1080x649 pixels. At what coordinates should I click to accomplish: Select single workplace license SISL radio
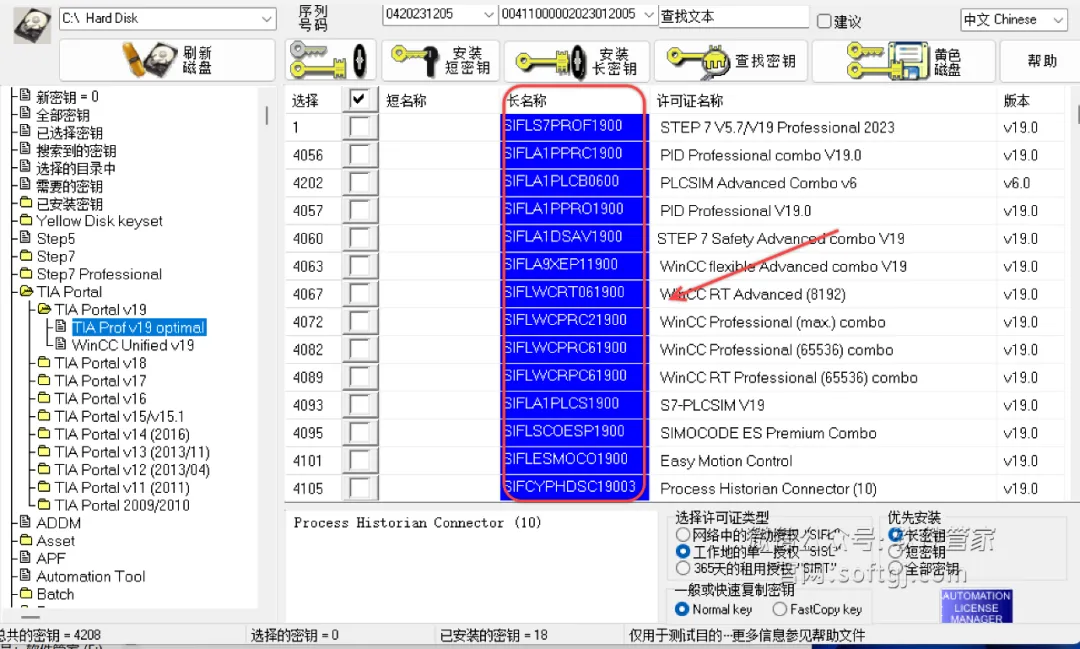(683, 551)
